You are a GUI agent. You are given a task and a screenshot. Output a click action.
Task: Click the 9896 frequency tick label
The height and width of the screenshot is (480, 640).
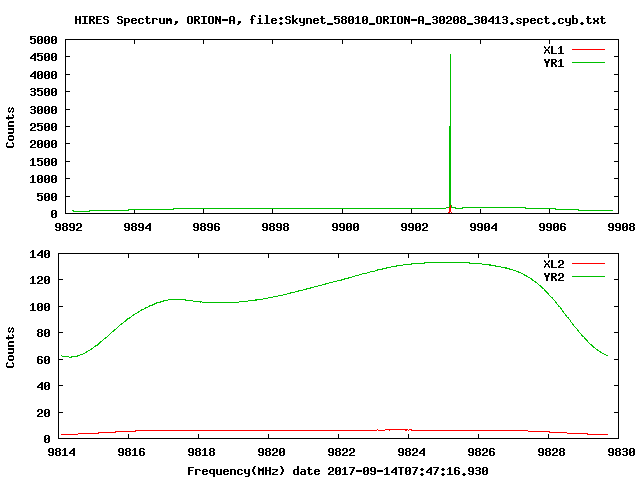click(x=206, y=227)
